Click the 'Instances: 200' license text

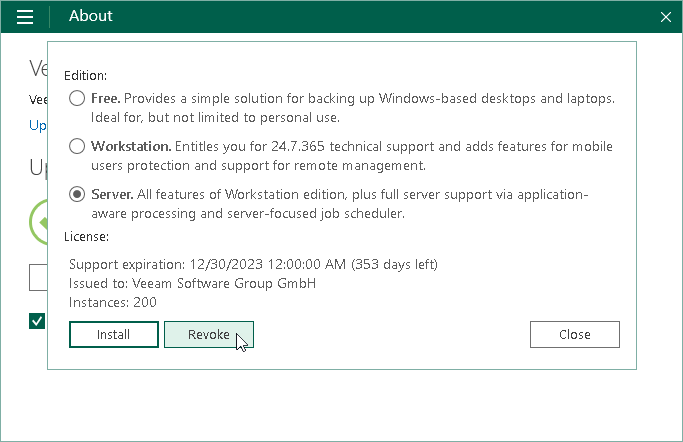[112, 302]
